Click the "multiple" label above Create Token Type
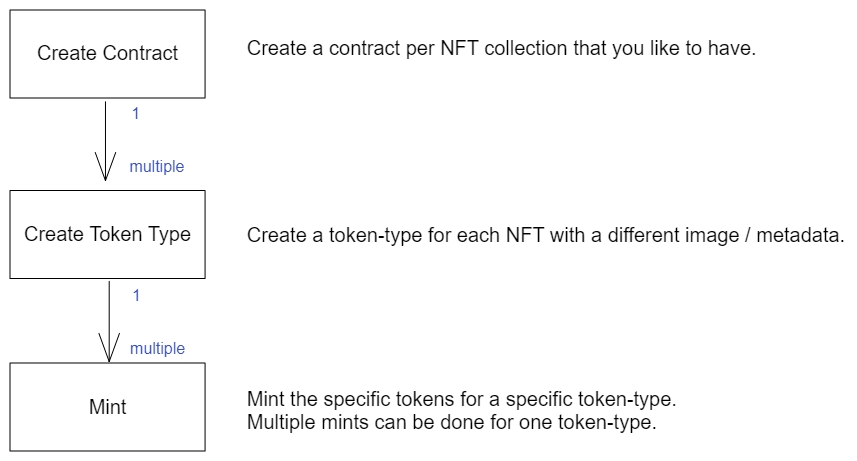This screenshot has height=461, width=857. tap(157, 167)
